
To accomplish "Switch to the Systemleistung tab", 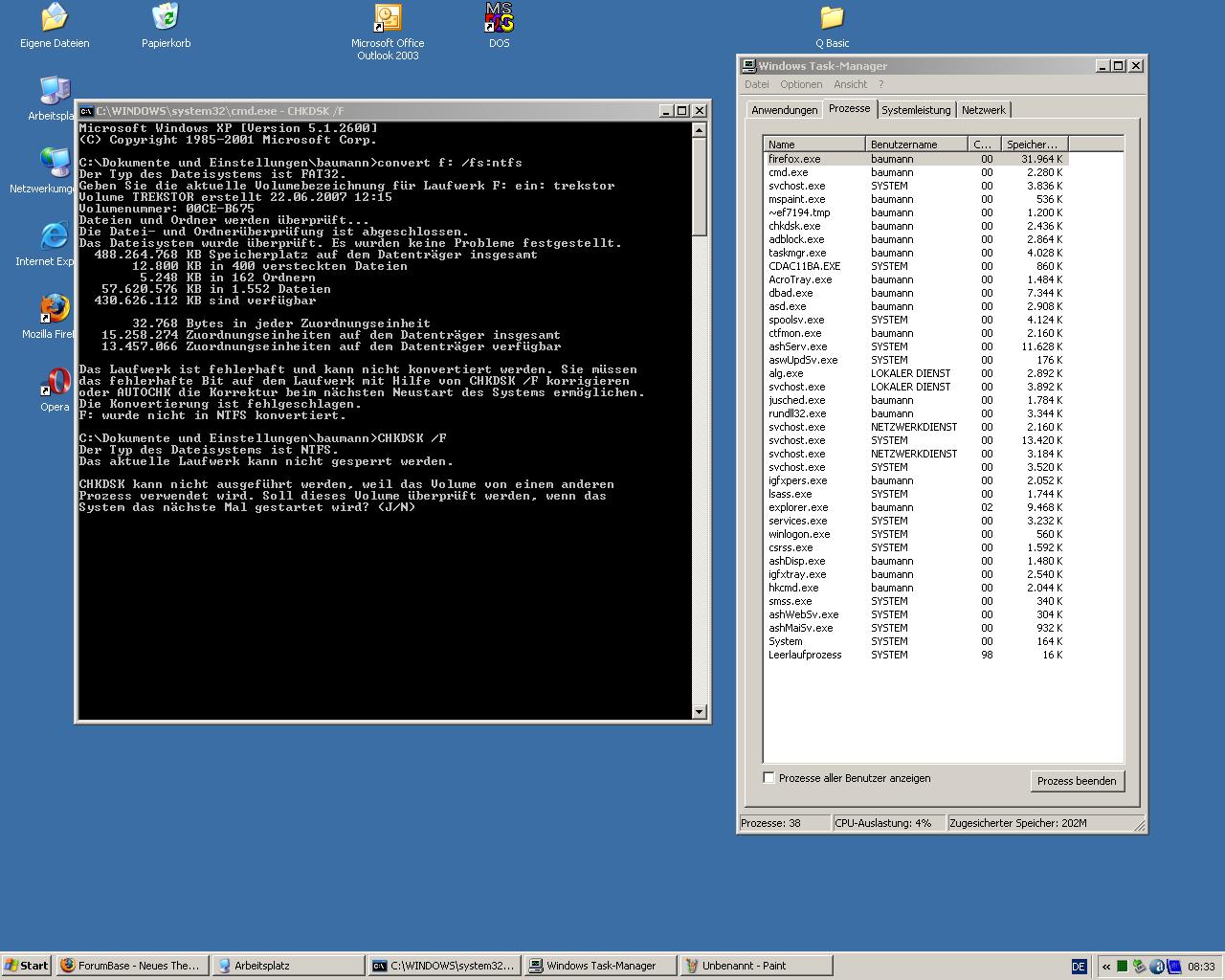I will tap(916, 110).
